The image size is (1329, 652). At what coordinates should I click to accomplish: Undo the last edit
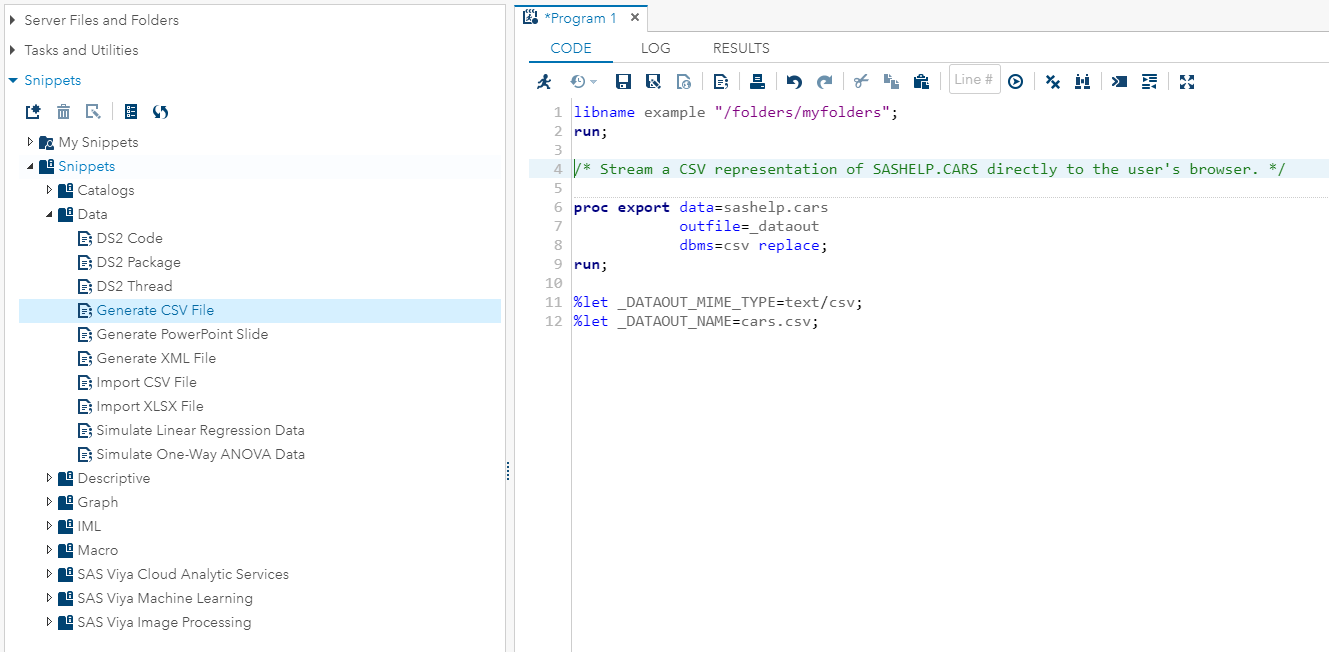coord(794,82)
